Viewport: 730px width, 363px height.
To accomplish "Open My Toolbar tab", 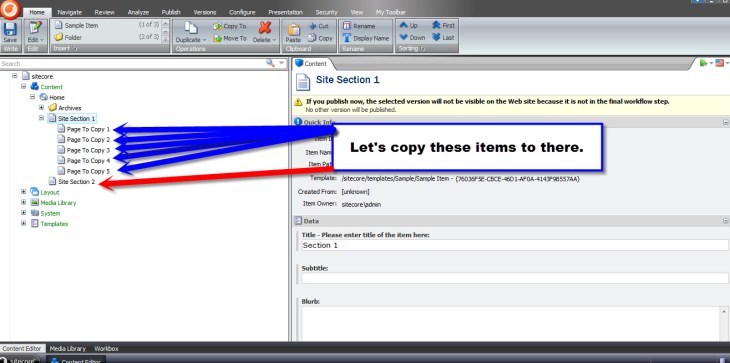I will 391,13.
